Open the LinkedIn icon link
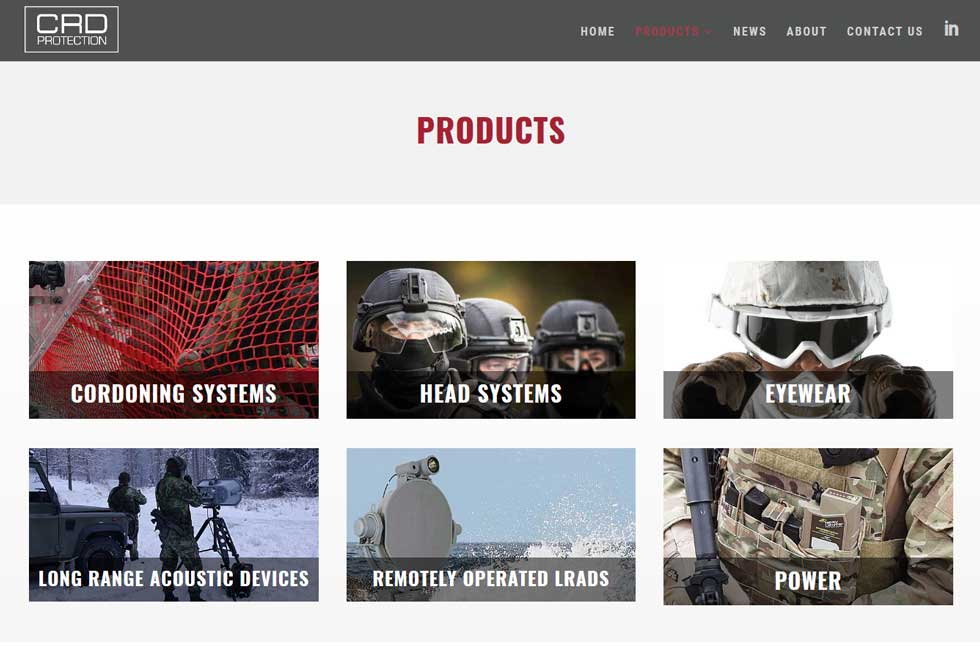The height and width of the screenshot is (646, 980). point(951,29)
